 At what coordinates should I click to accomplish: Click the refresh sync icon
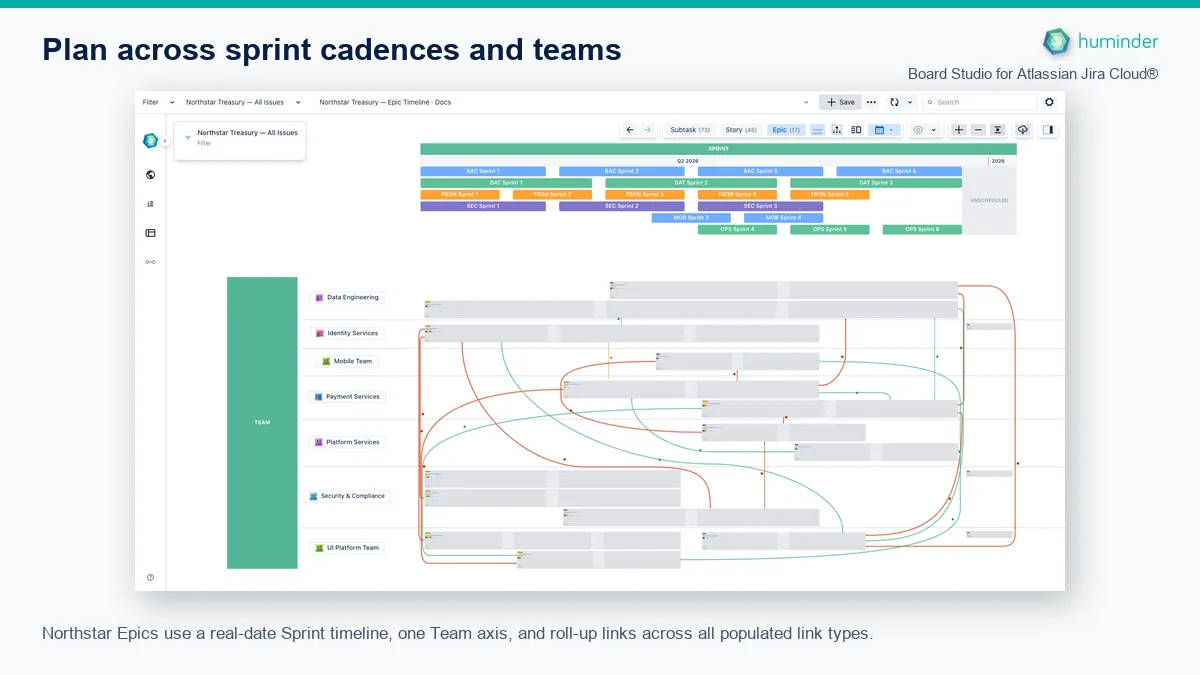click(x=894, y=102)
